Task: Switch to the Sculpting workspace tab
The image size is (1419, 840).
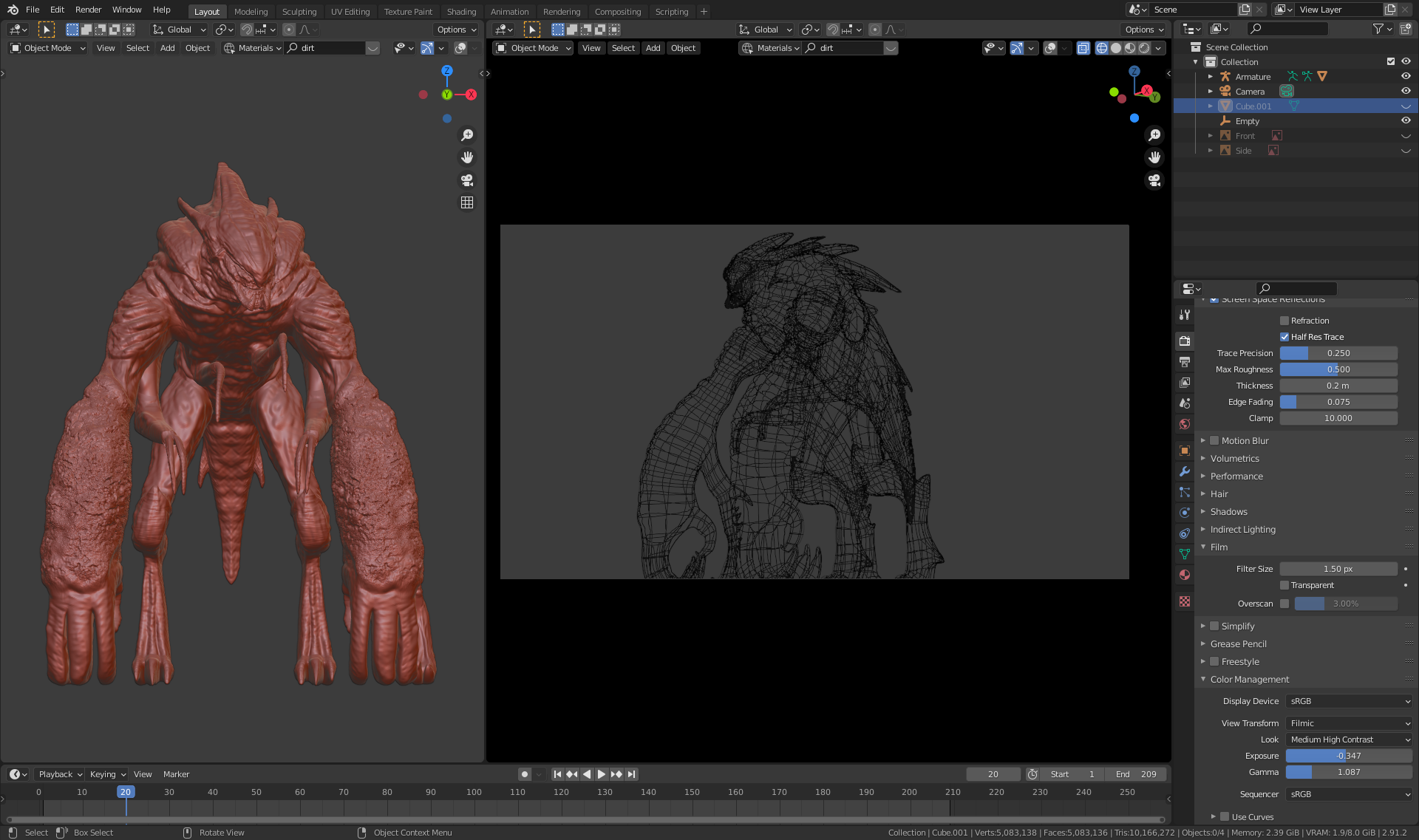Action: tap(299, 11)
